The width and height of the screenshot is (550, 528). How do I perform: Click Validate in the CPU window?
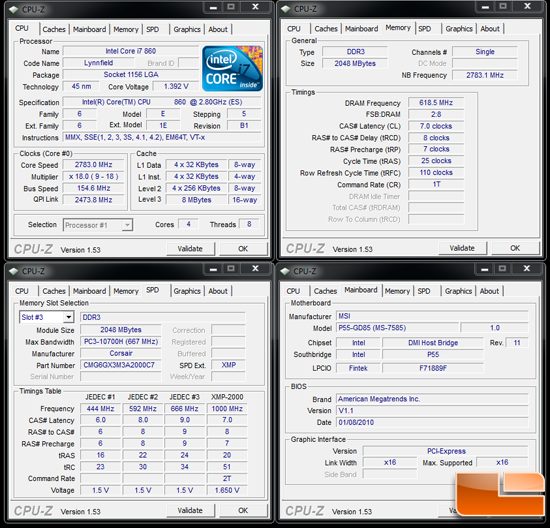point(190,249)
